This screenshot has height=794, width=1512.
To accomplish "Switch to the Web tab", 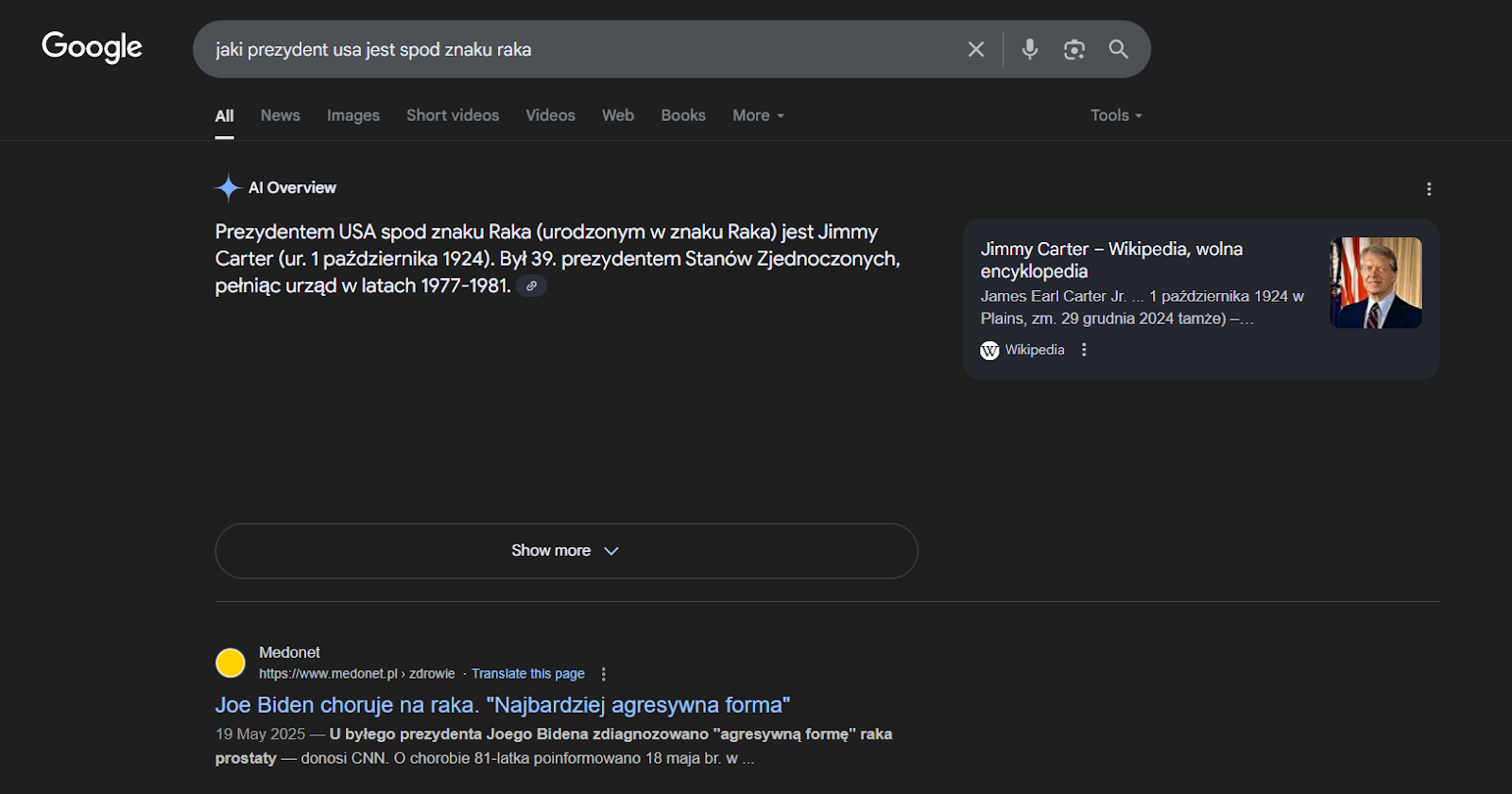I will pos(618,115).
